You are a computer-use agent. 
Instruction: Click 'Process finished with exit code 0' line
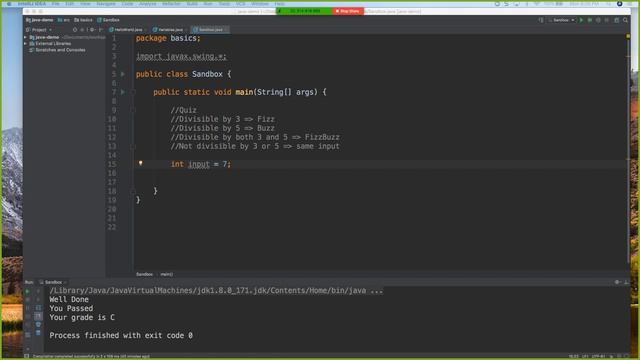point(121,336)
